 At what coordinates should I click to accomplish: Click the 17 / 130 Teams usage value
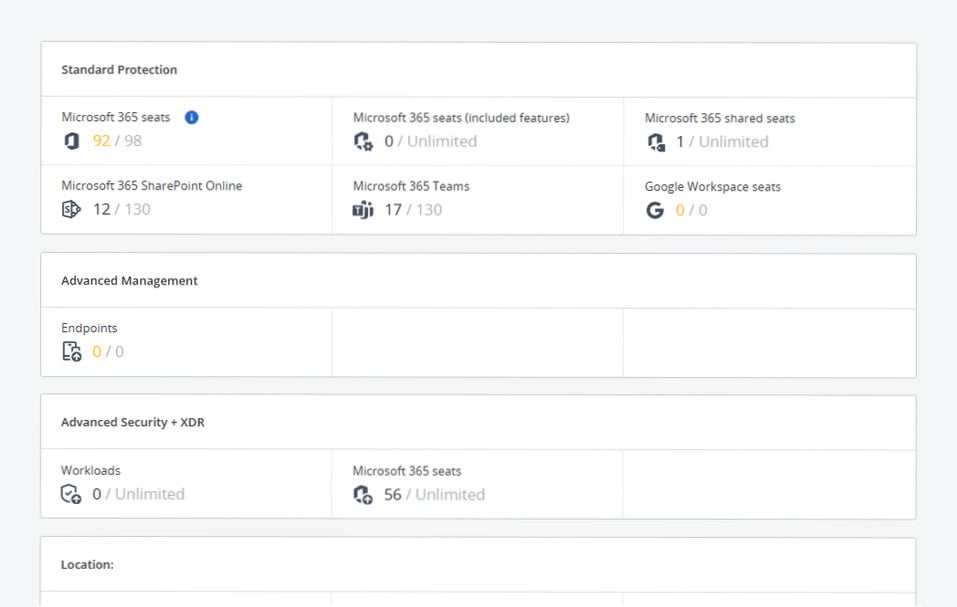click(413, 210)
